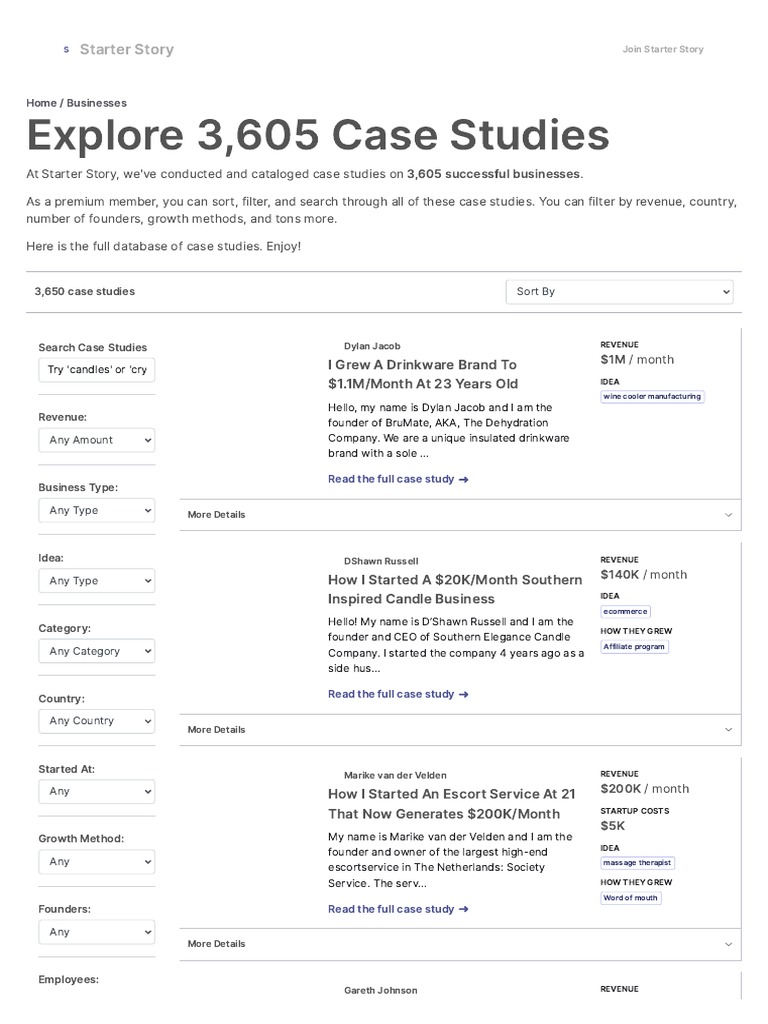
Task: Open the Idea filter dropdown
Action: [97, 581]
